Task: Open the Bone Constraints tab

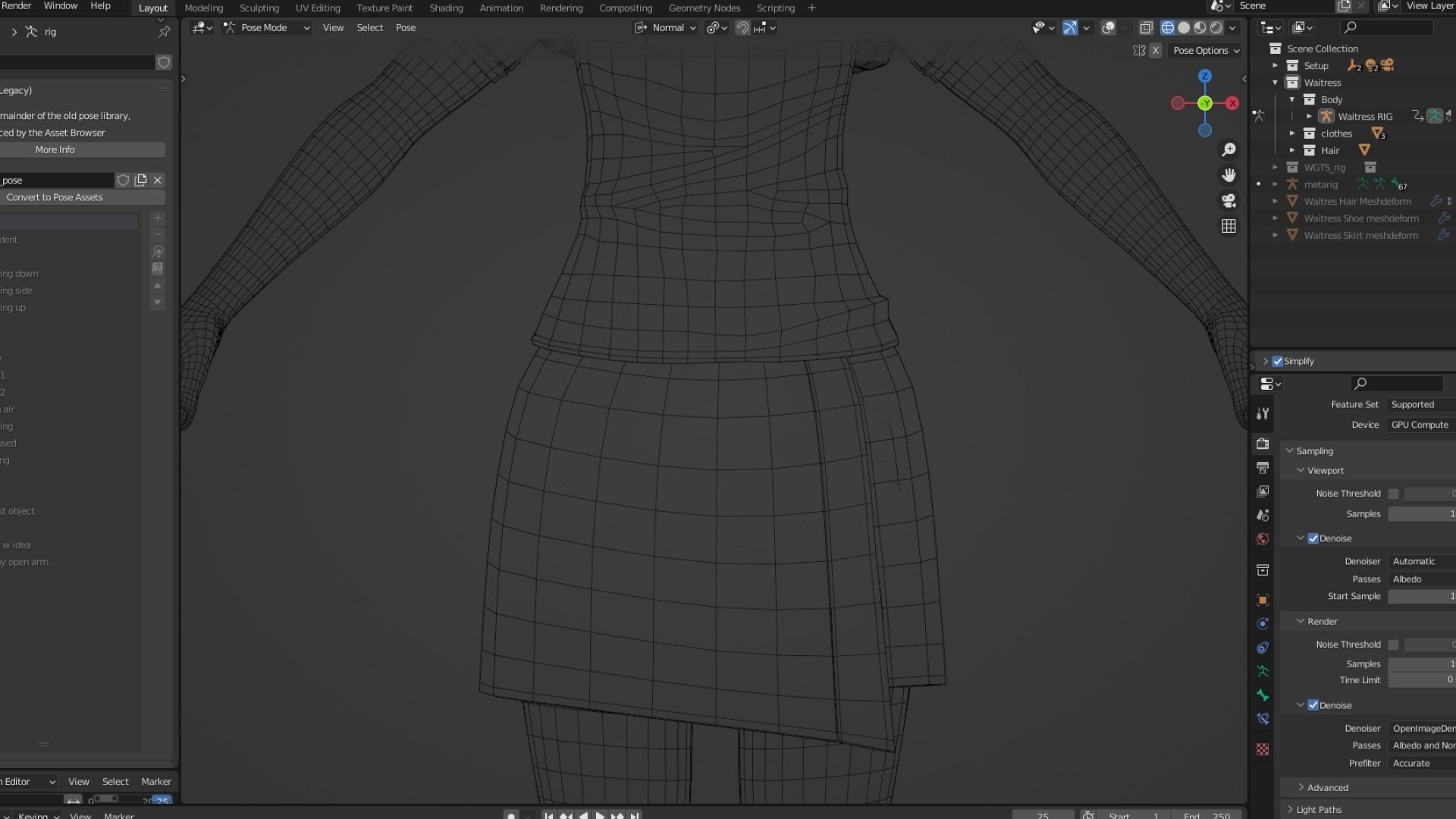Action: (1263, 719)
